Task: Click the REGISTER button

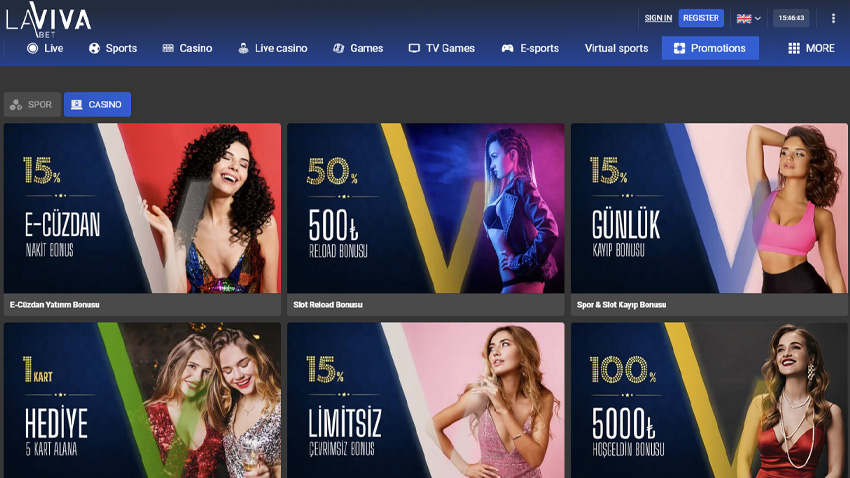Action: (x=701, y=18)
